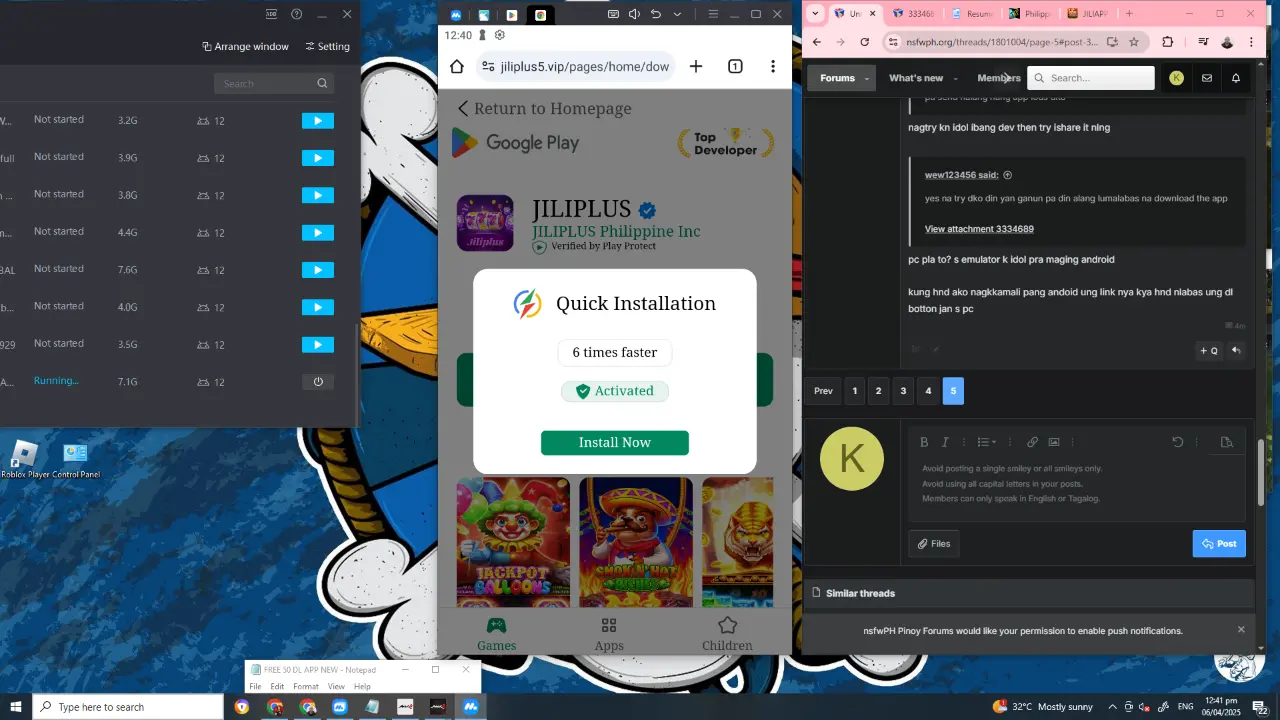The height and width of the screenshot is (720, 1280).
Task: Click the emulator back undo arrow icon
Action: [x=656, y=14]
